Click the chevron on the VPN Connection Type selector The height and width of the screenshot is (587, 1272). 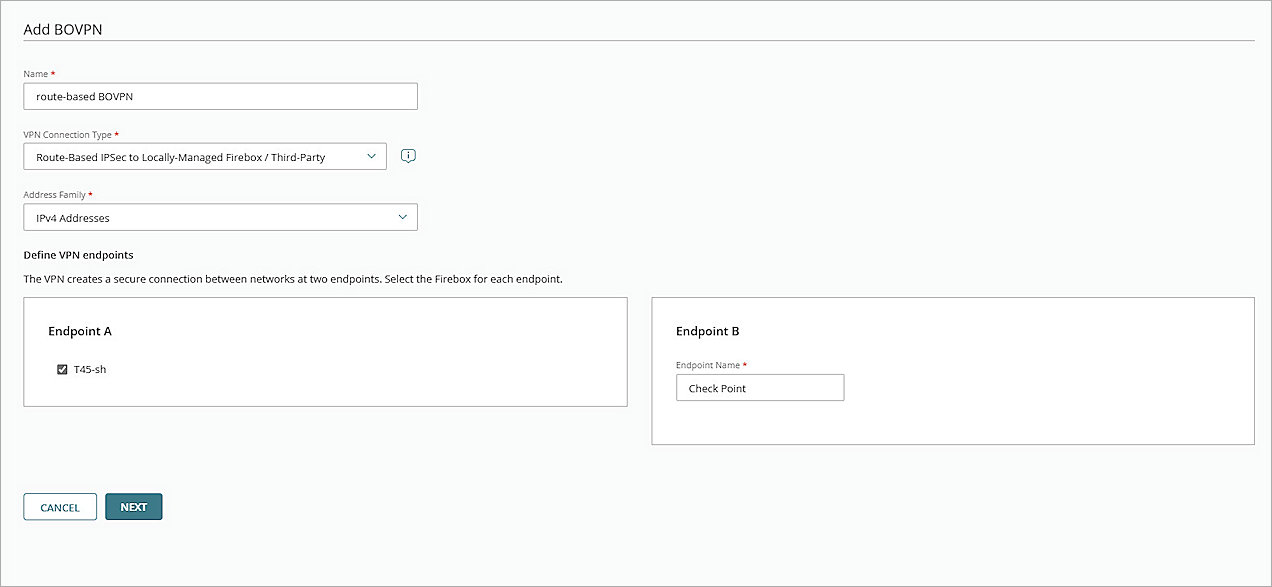[372, 156]
